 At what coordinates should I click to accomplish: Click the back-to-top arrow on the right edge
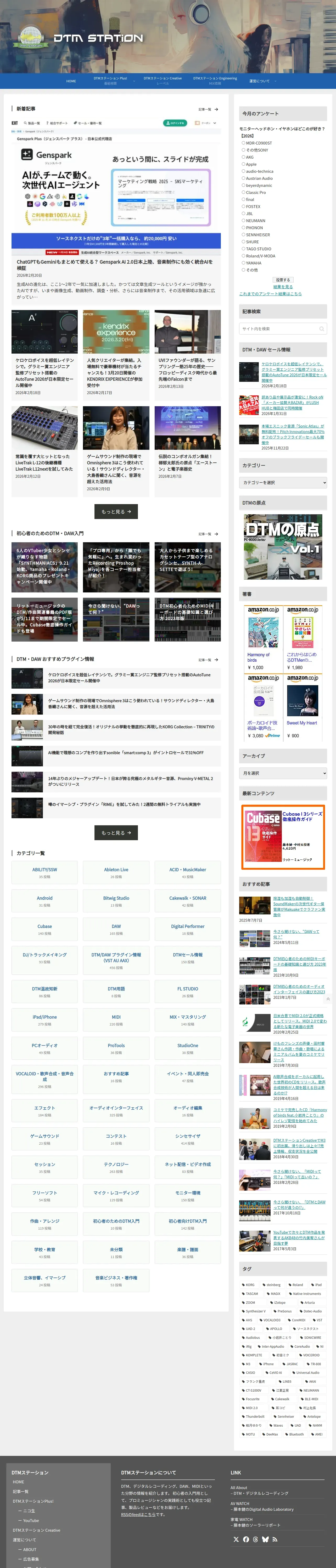(328, 999)
